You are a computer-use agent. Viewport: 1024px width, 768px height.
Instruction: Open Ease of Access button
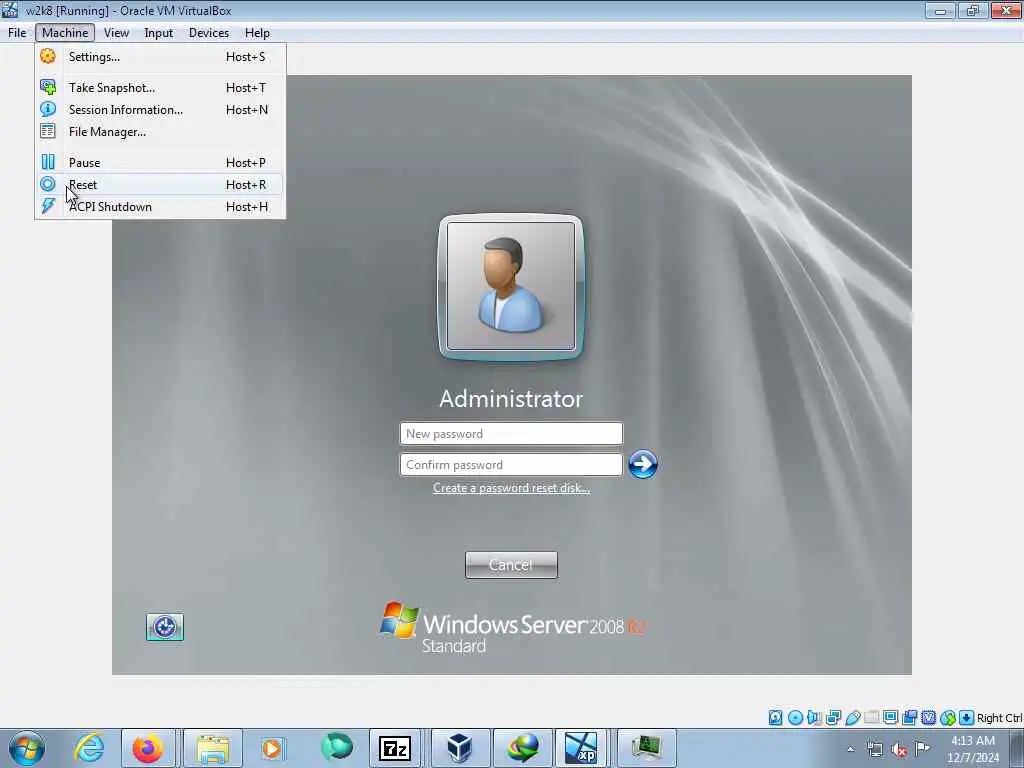165,627
